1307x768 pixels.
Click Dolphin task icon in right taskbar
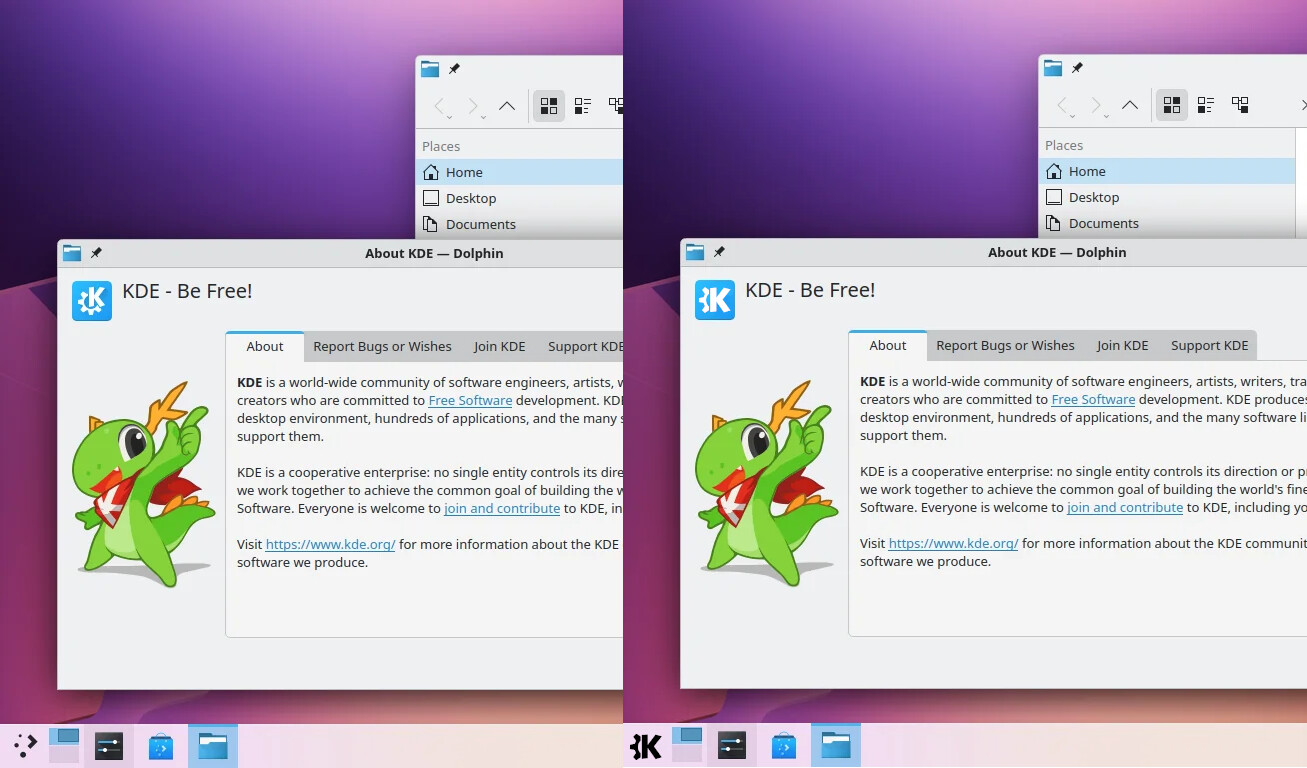tap(835, 746)
